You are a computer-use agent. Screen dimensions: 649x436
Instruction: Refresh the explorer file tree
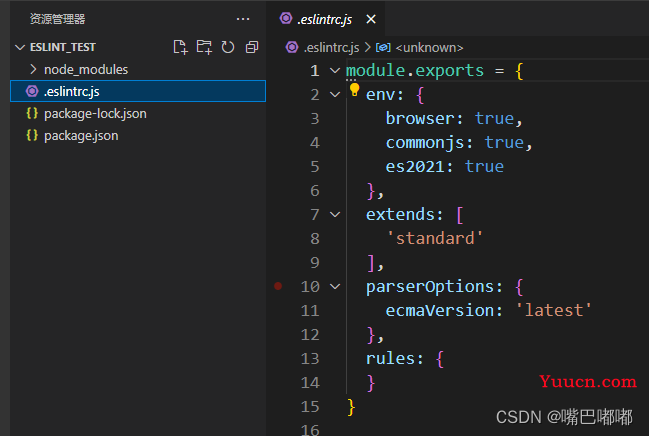coord(228,47)
